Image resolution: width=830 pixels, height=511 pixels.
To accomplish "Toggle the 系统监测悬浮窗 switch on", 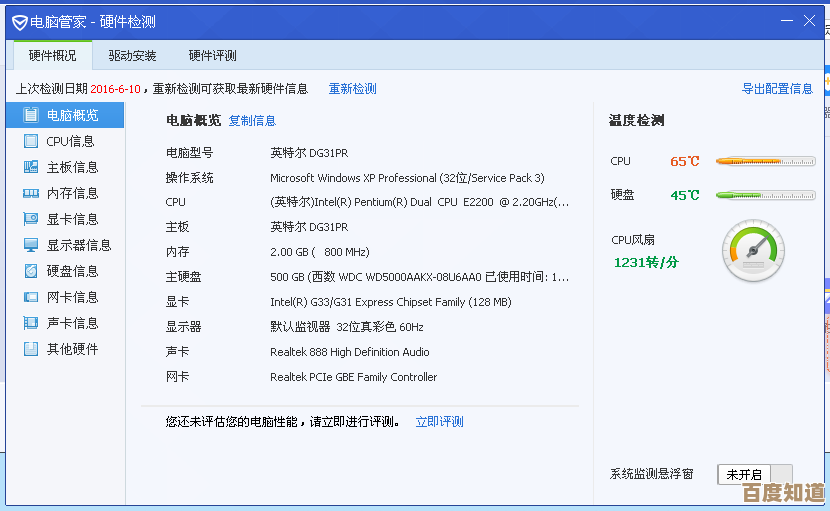I will pos(755,475).
